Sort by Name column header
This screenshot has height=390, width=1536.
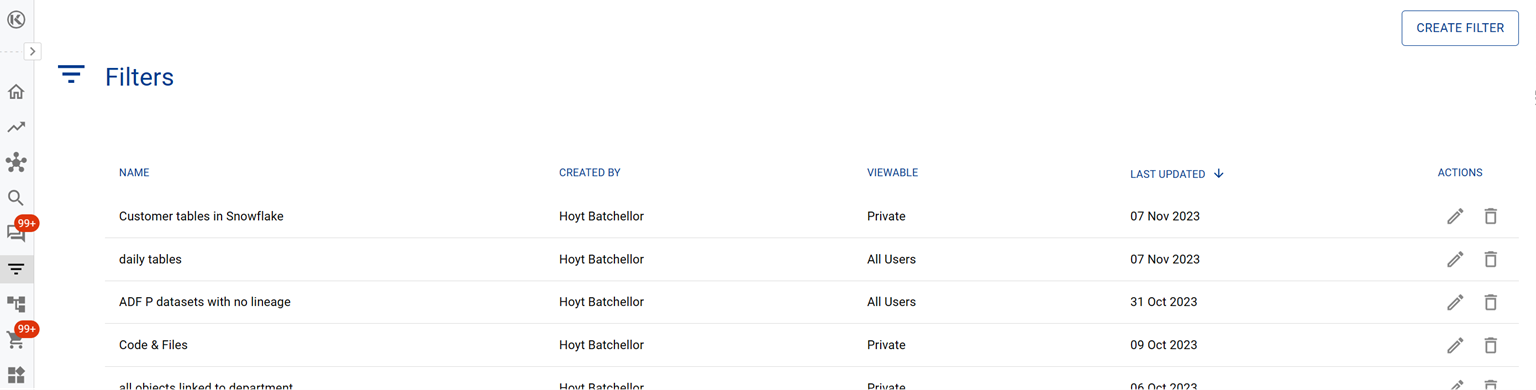point(134,173)
